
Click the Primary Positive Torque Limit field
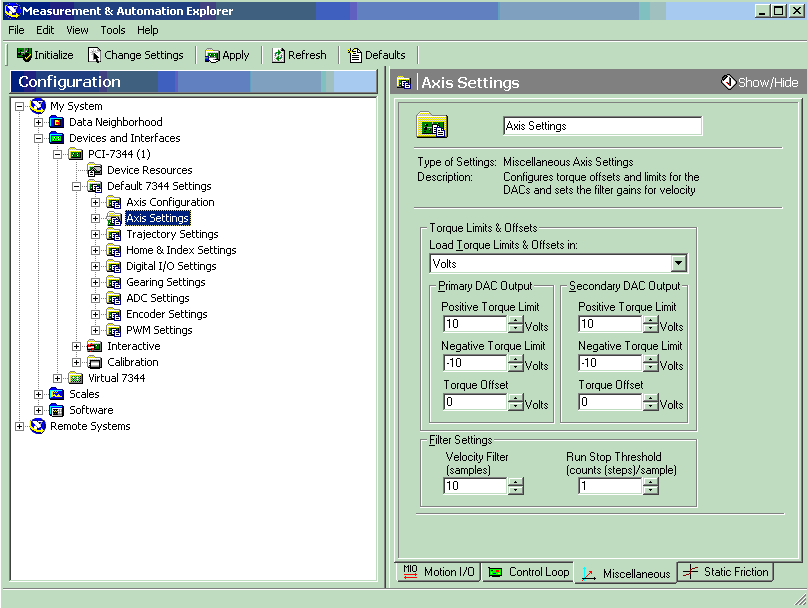475,324
